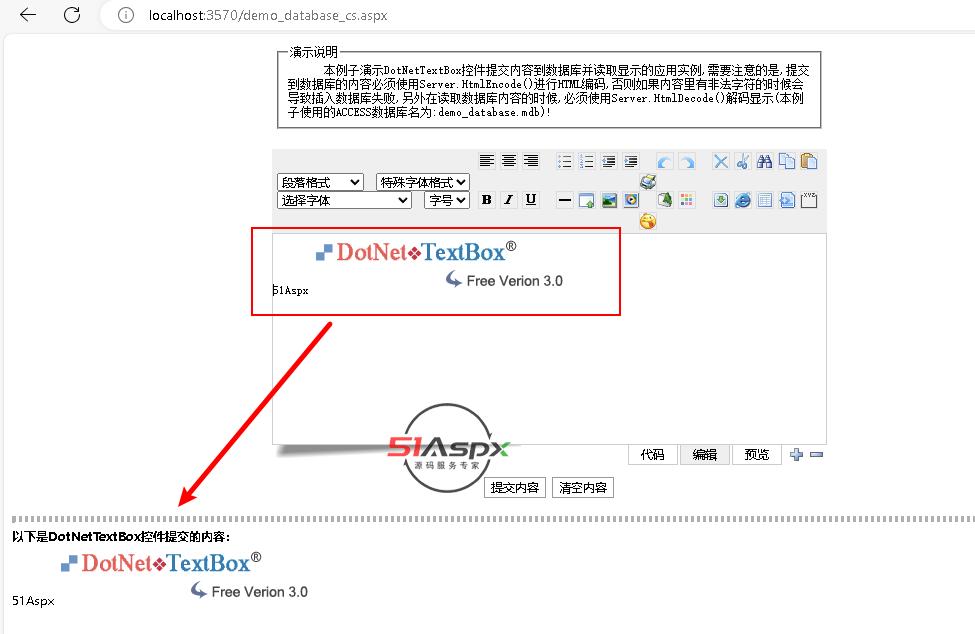This screenshot has width=975, height=634.
Task: Open the emoticon smiley picker
Action: (x=648, y=221)
